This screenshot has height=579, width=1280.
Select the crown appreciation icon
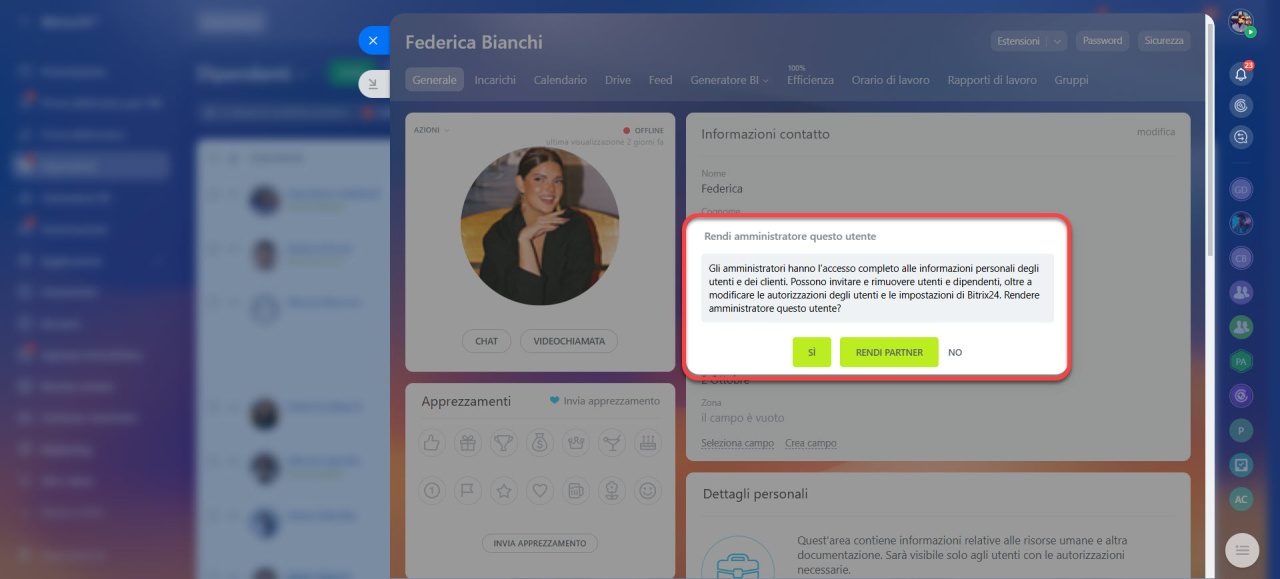[575, 441]
